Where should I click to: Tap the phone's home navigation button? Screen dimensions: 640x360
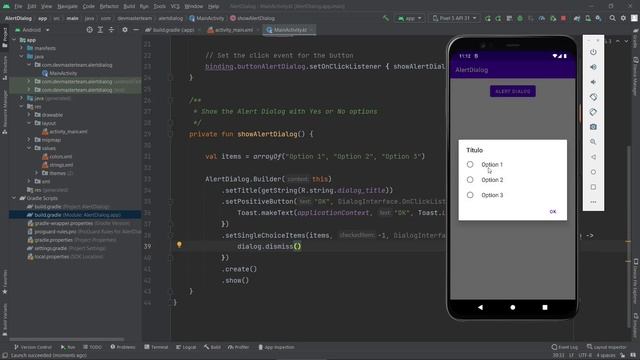point(513,307)
